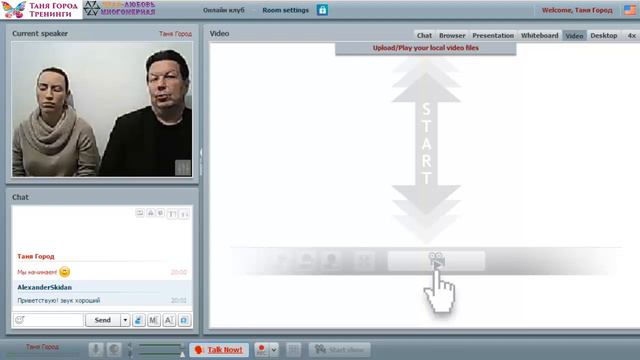Switch to the Presentation tab
Viewport: 640px width, 360px height.
click(x=493, y=36)
